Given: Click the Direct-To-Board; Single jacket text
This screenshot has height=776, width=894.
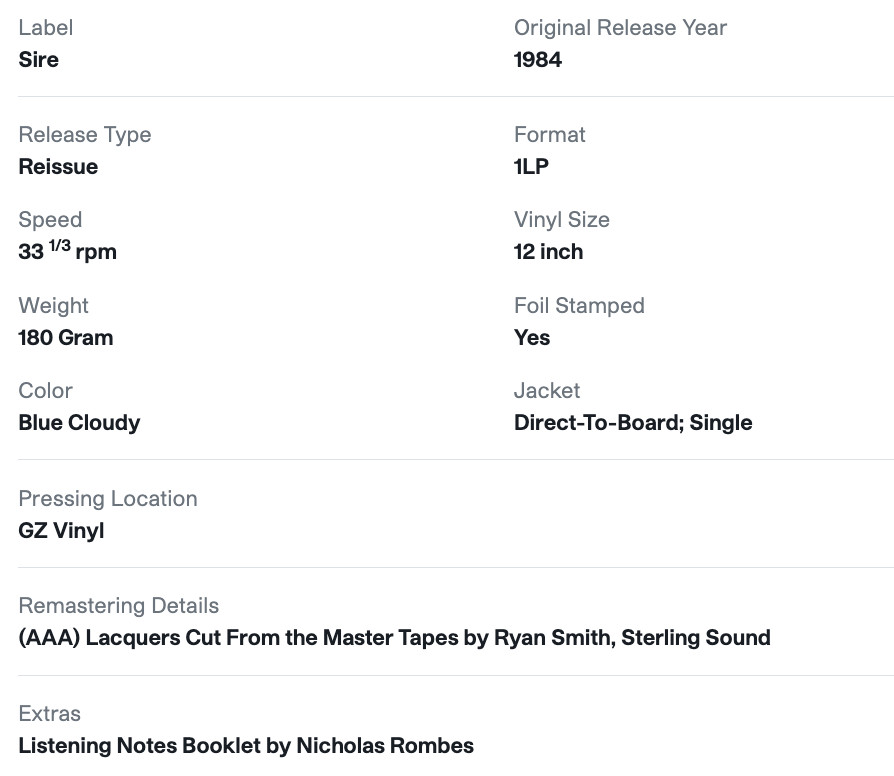Looking at the screenshot, I should [633, 422].
